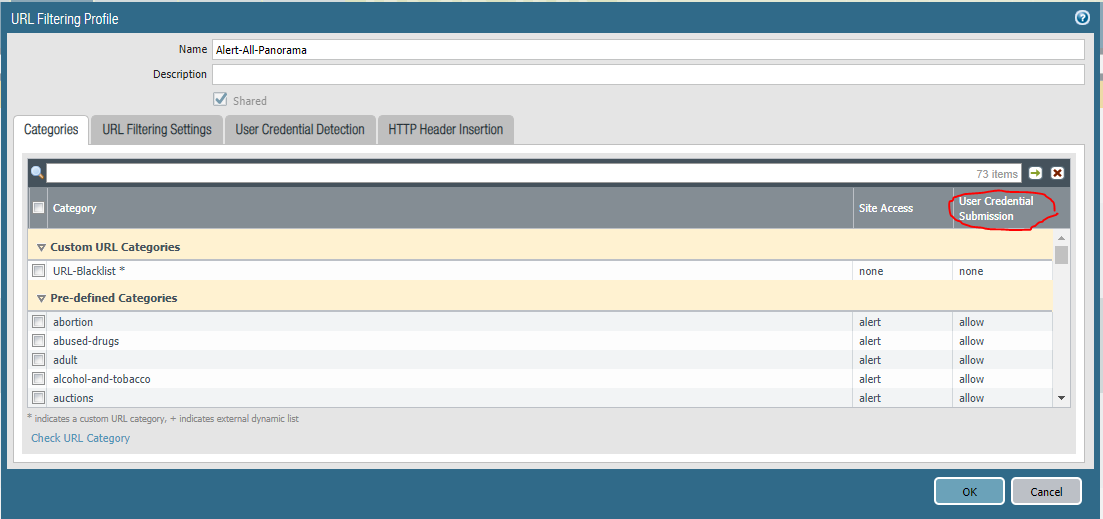Collapse the Pre-defined Categories group
Image resolution: width=1103 pixels, height=519 pixels.
tap(41, 298)
